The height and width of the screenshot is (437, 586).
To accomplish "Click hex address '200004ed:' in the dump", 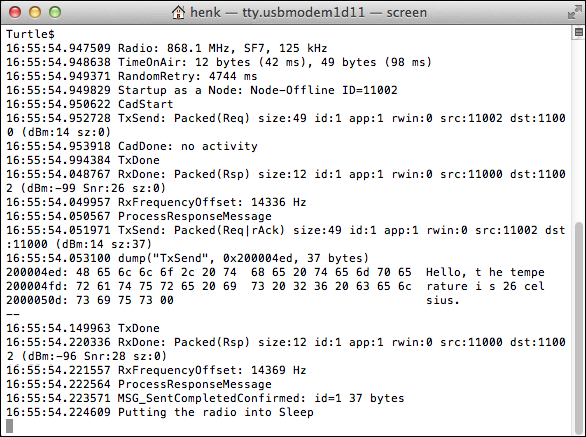I will (37, 272).
